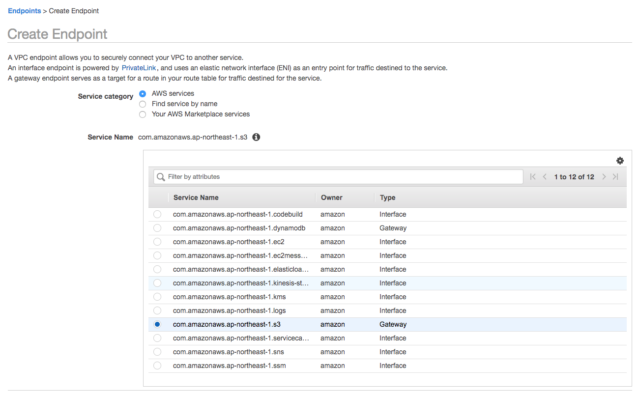The image size is (640, 395).
Task: Click the elasticloa... service name text
Action: pos(240,269)
